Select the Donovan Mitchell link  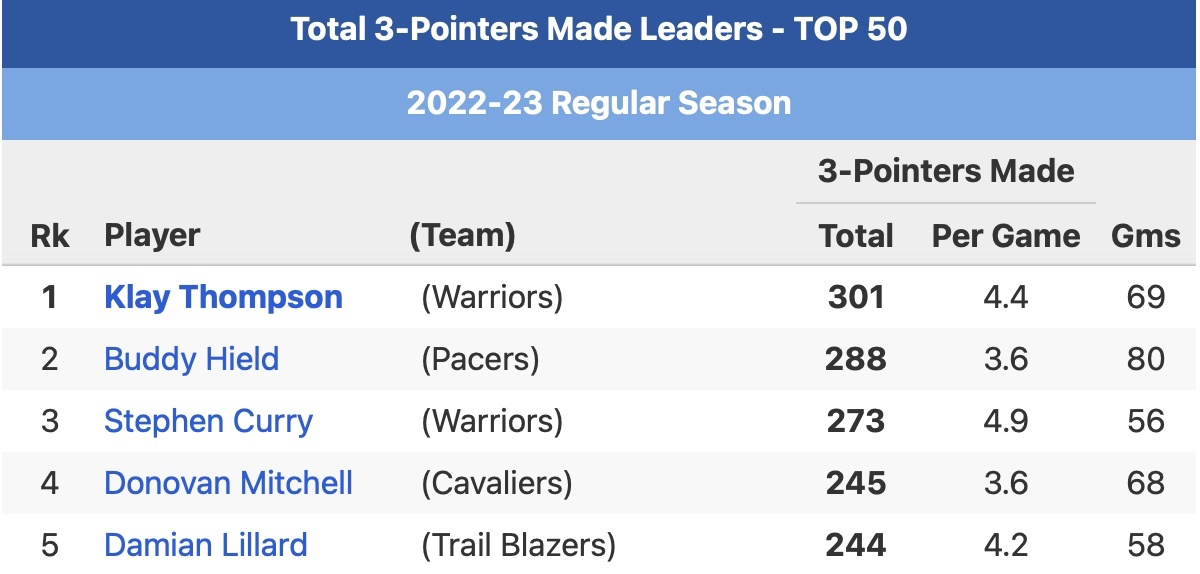[228, 483]
